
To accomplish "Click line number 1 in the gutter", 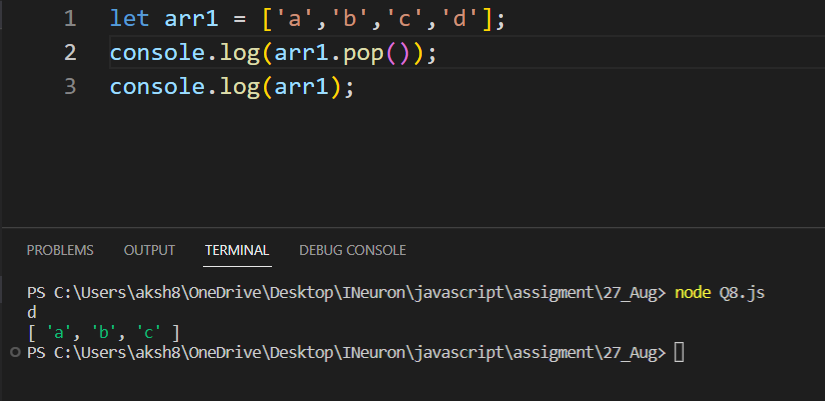I will (x=70, y=20).
